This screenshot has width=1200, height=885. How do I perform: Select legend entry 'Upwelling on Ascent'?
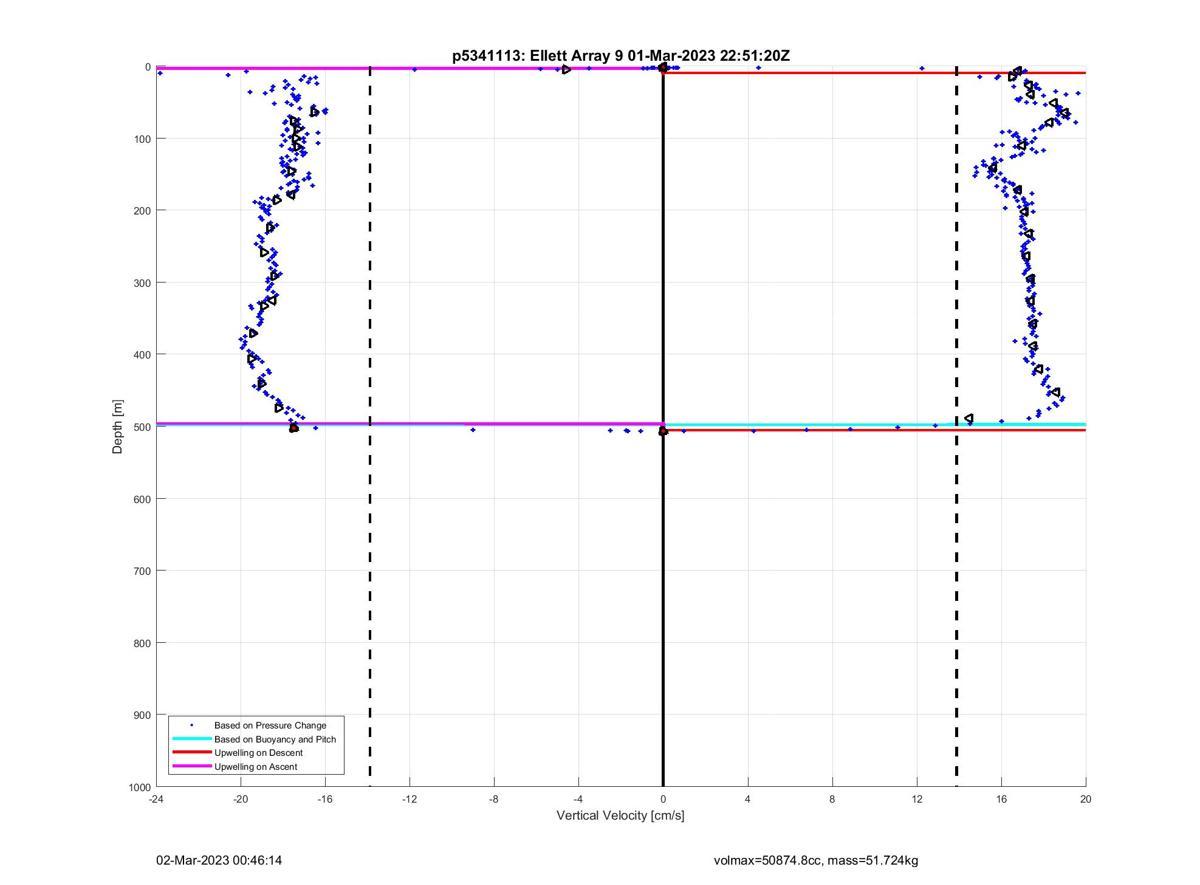(255, 767)
